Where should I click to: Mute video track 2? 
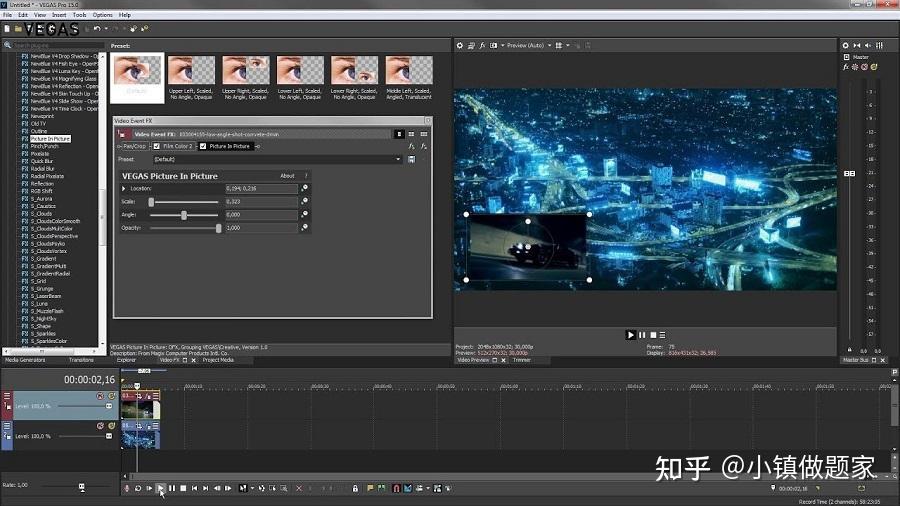[x=100, y=426]
